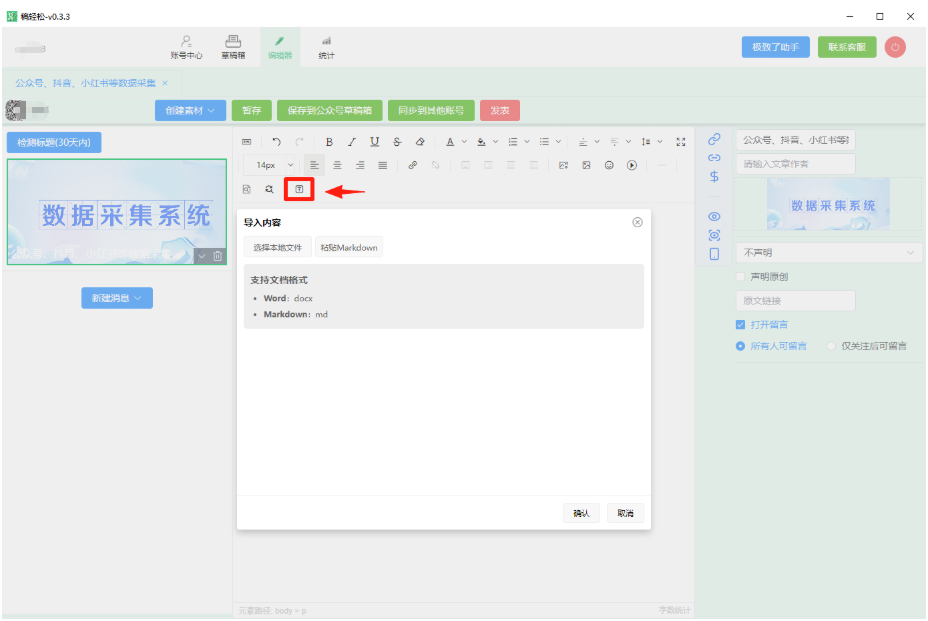This screenshot has height=621, width=928.
Task: Click the insert hyperlink icon in the toolbar
Action: (412, 165)
